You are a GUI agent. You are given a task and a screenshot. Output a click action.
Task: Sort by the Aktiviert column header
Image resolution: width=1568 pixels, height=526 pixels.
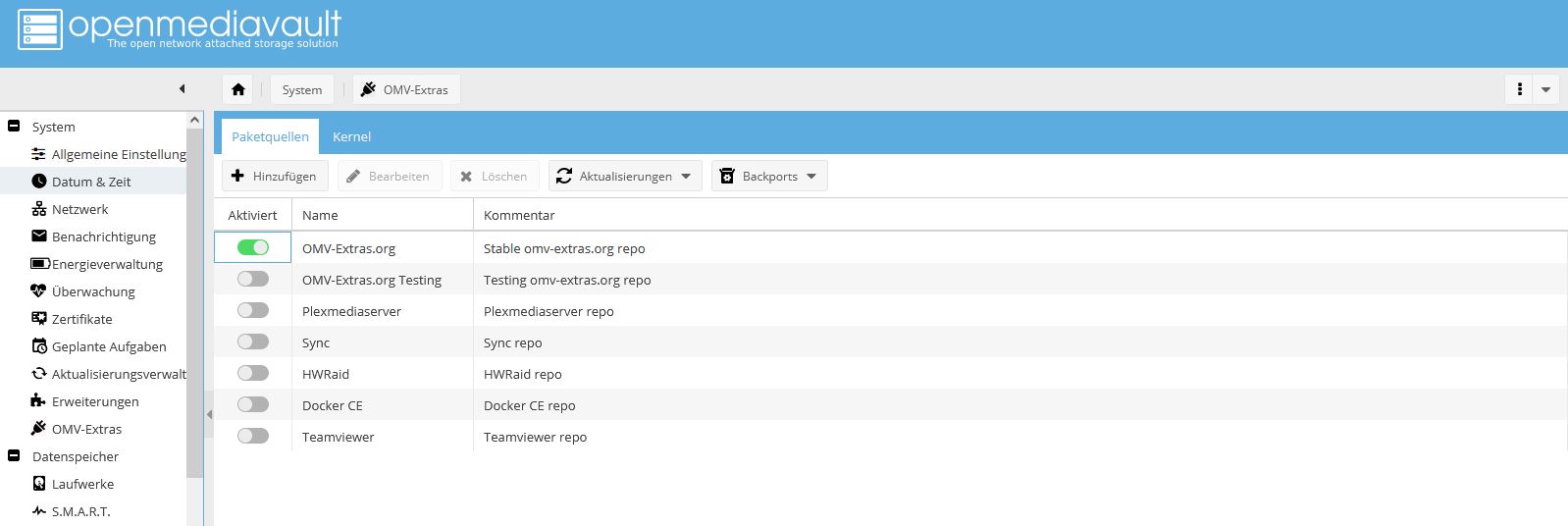pos(252,215)
